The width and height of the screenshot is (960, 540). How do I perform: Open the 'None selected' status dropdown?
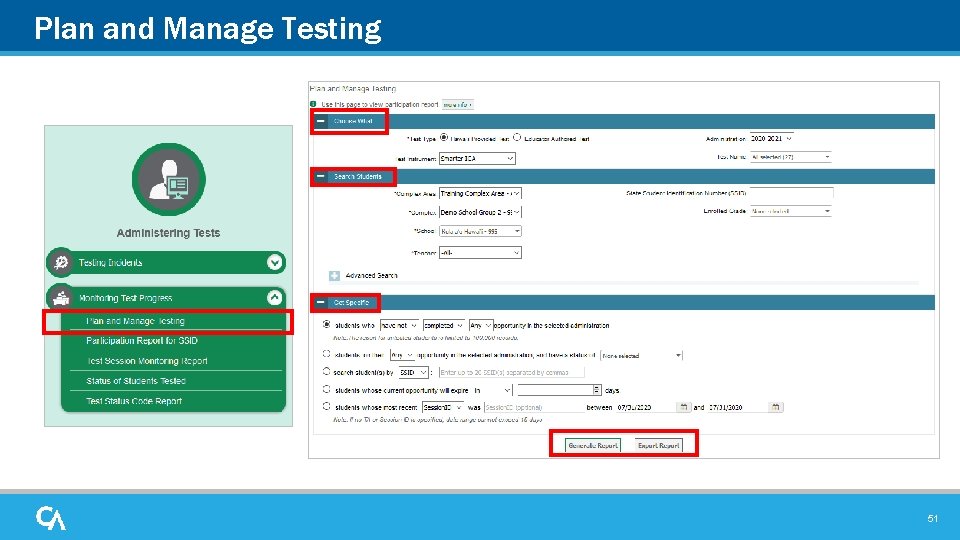point(641,355)
